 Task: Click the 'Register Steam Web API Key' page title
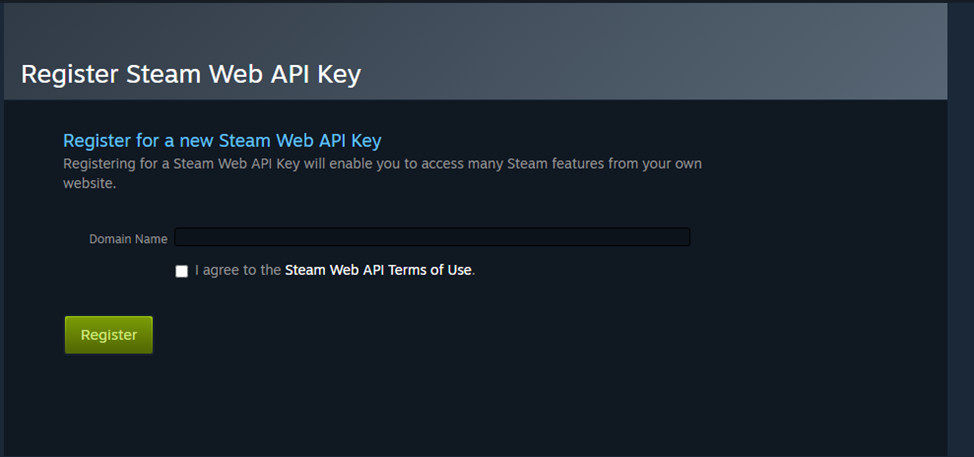pyautogui.click(x=190, y=74)
